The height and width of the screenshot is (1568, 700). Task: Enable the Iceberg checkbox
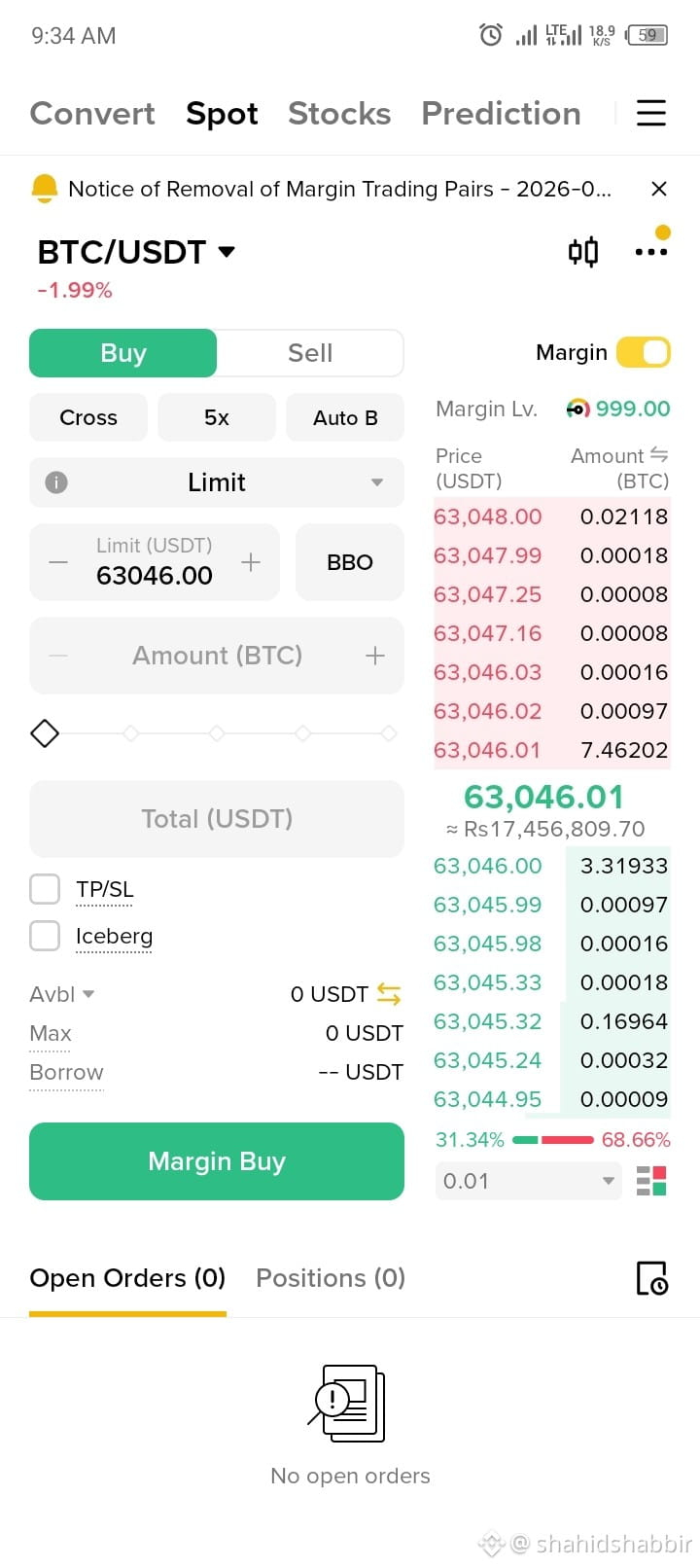(45, 936)
